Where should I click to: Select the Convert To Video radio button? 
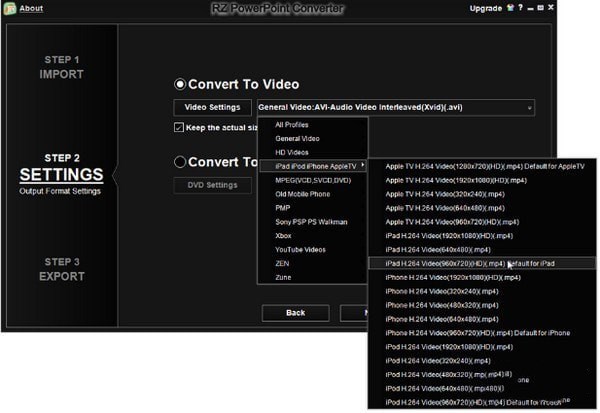pos(180,84)
